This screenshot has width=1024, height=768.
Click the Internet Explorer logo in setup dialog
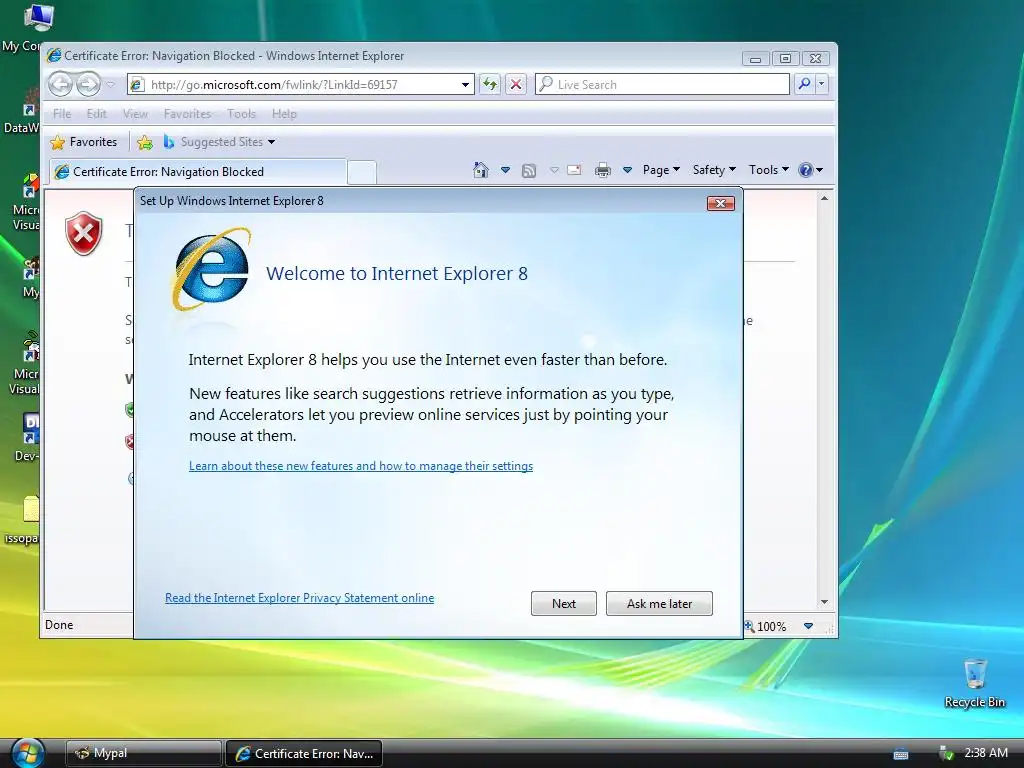tap(211, 269)
